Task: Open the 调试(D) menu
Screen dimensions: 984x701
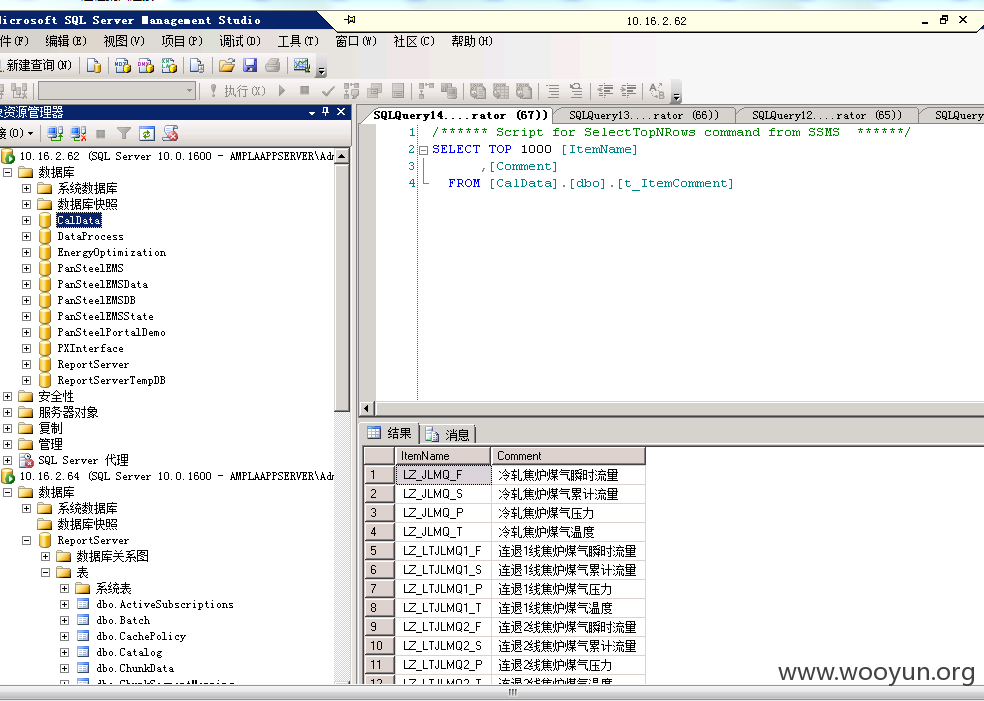Action: 240,41
